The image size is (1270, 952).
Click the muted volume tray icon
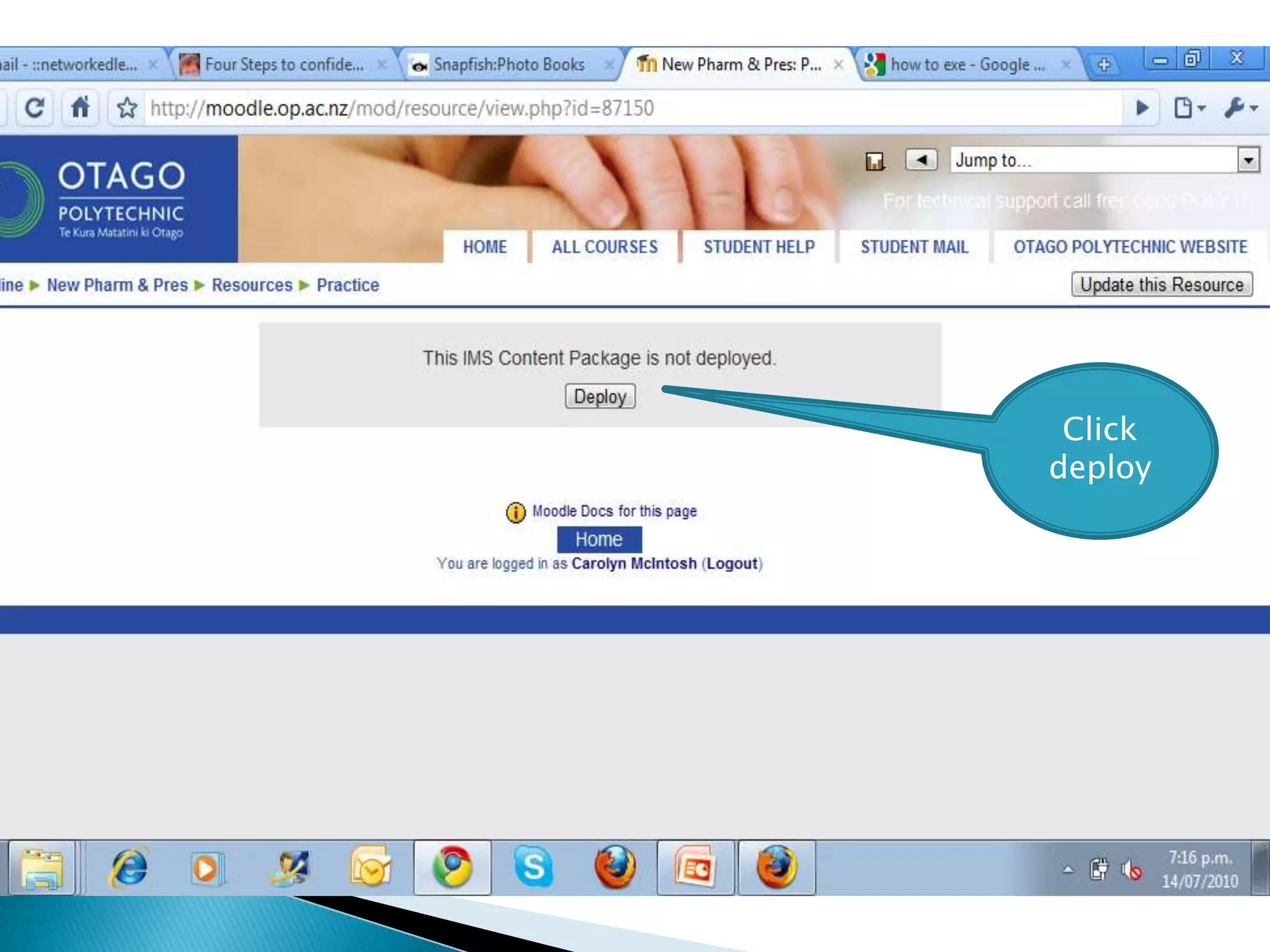1132,870
